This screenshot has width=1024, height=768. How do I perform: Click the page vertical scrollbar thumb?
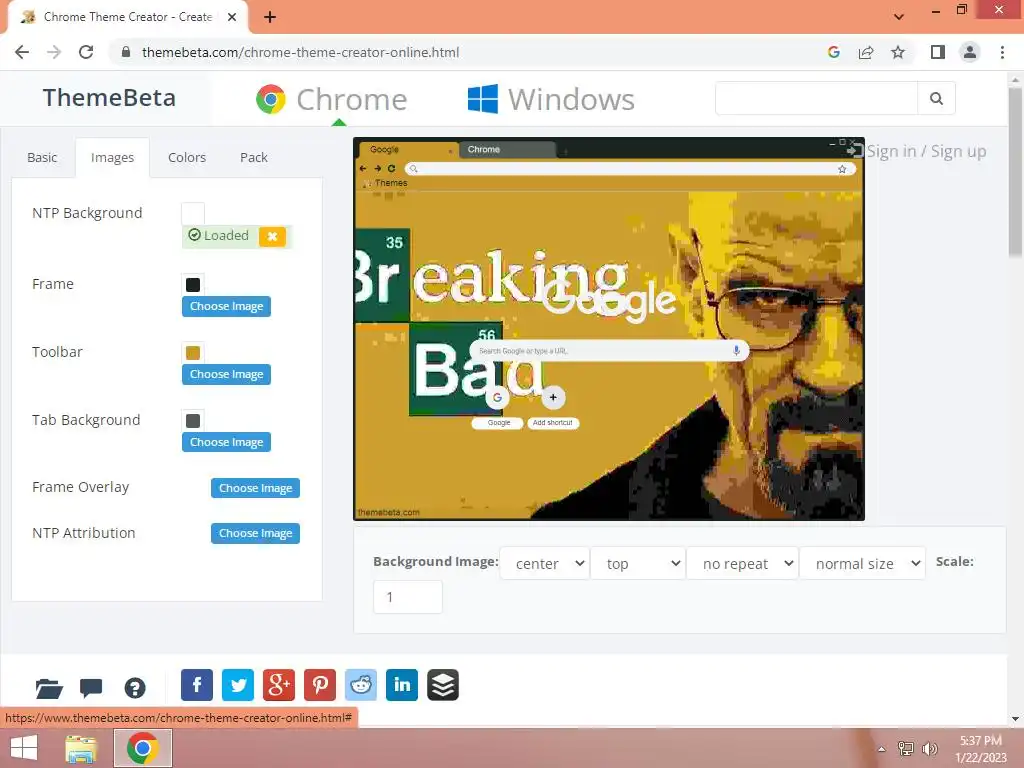coord(1015,171)
